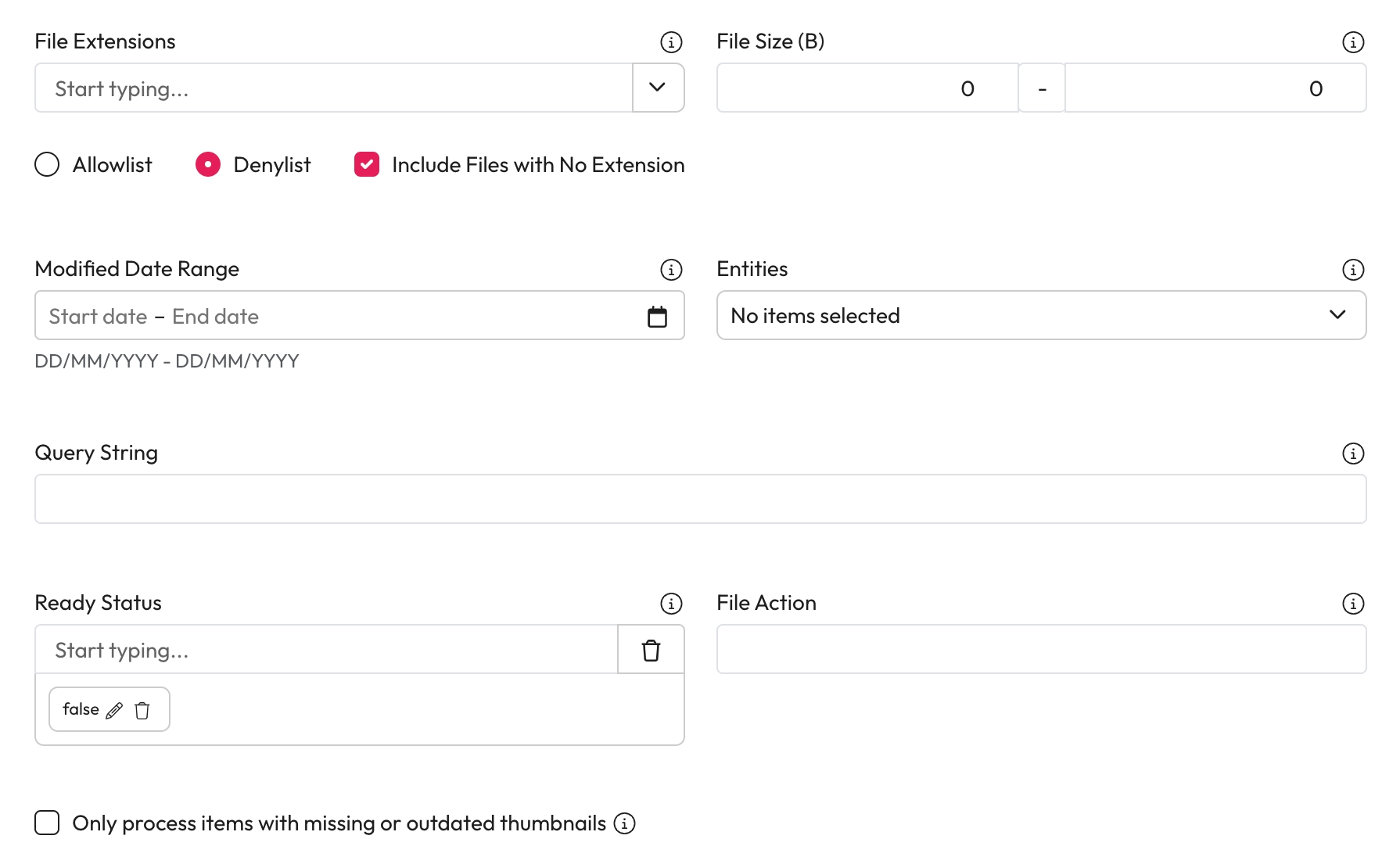
Task: Select the Denylist radio button
Action: pos(208,165)
